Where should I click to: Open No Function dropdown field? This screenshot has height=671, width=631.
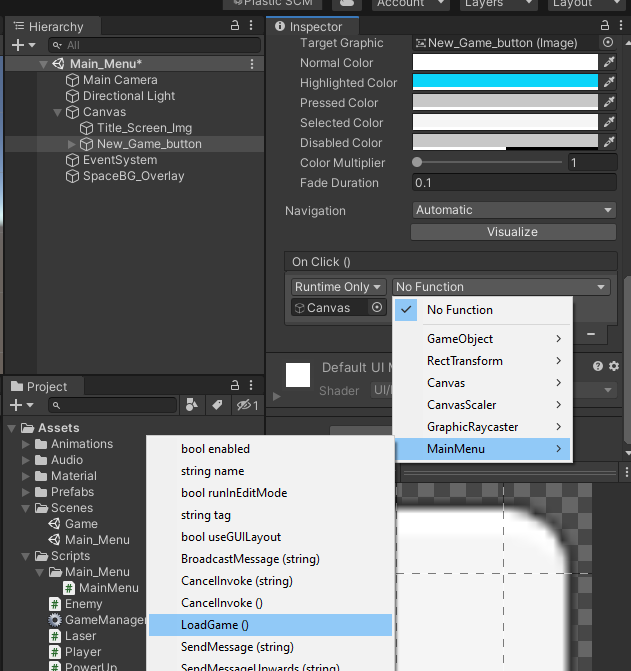coord(501,287)
